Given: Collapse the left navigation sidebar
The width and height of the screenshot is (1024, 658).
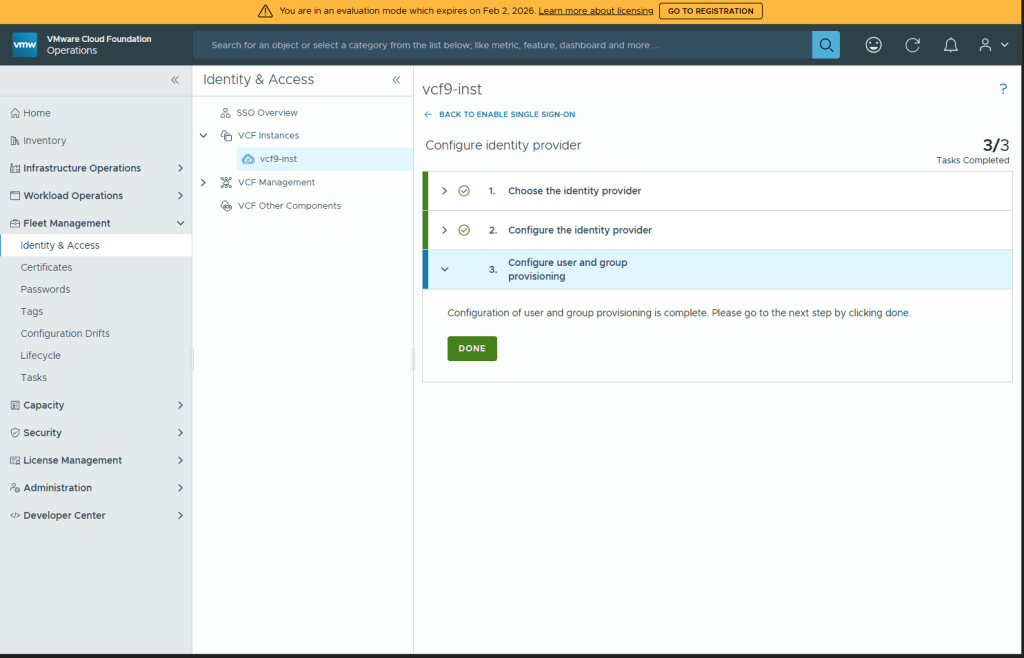Looking at the screenshot, I should [175, 80].
